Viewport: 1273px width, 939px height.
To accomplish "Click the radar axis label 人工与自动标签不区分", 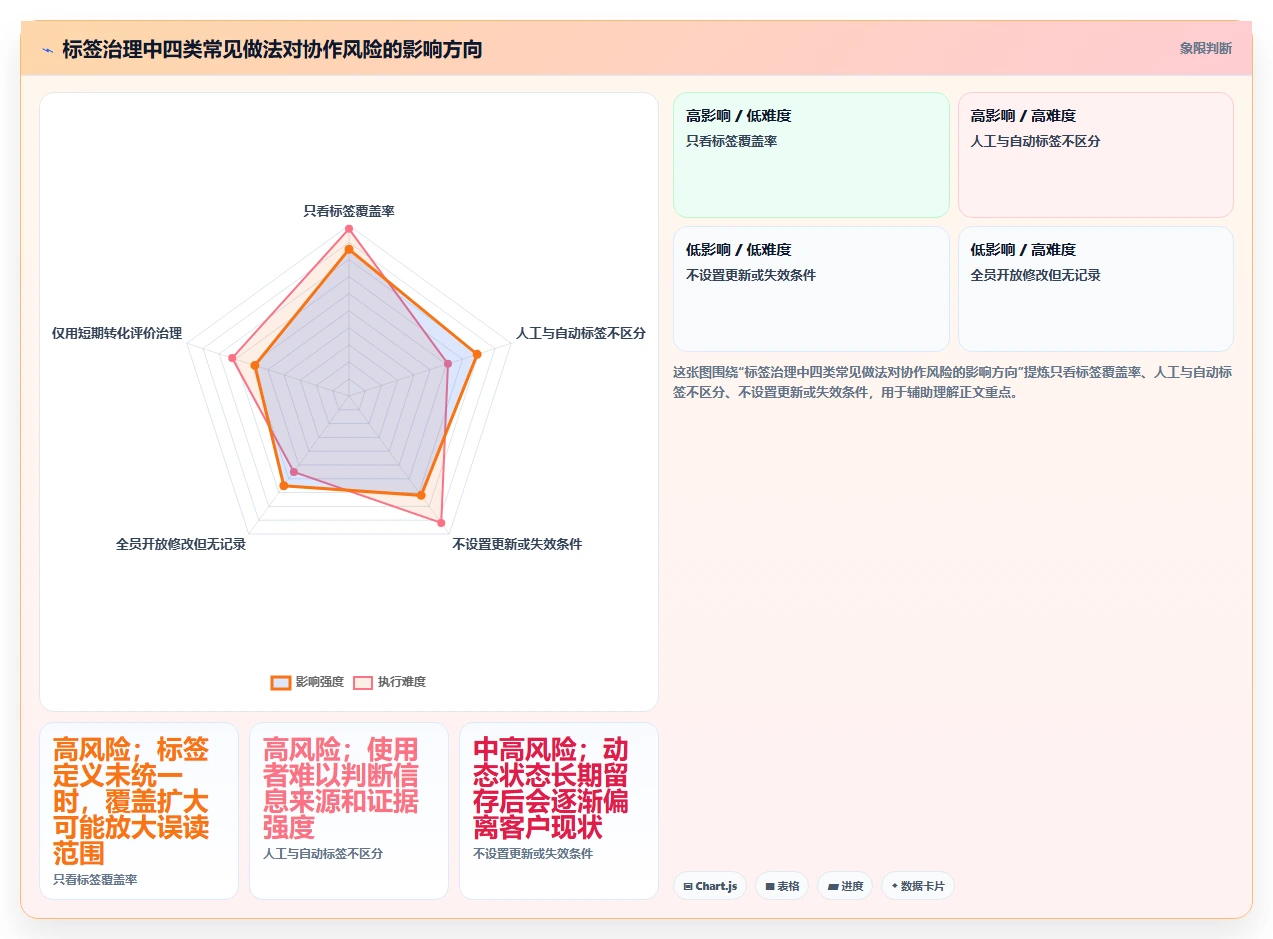I will (581, 333).
